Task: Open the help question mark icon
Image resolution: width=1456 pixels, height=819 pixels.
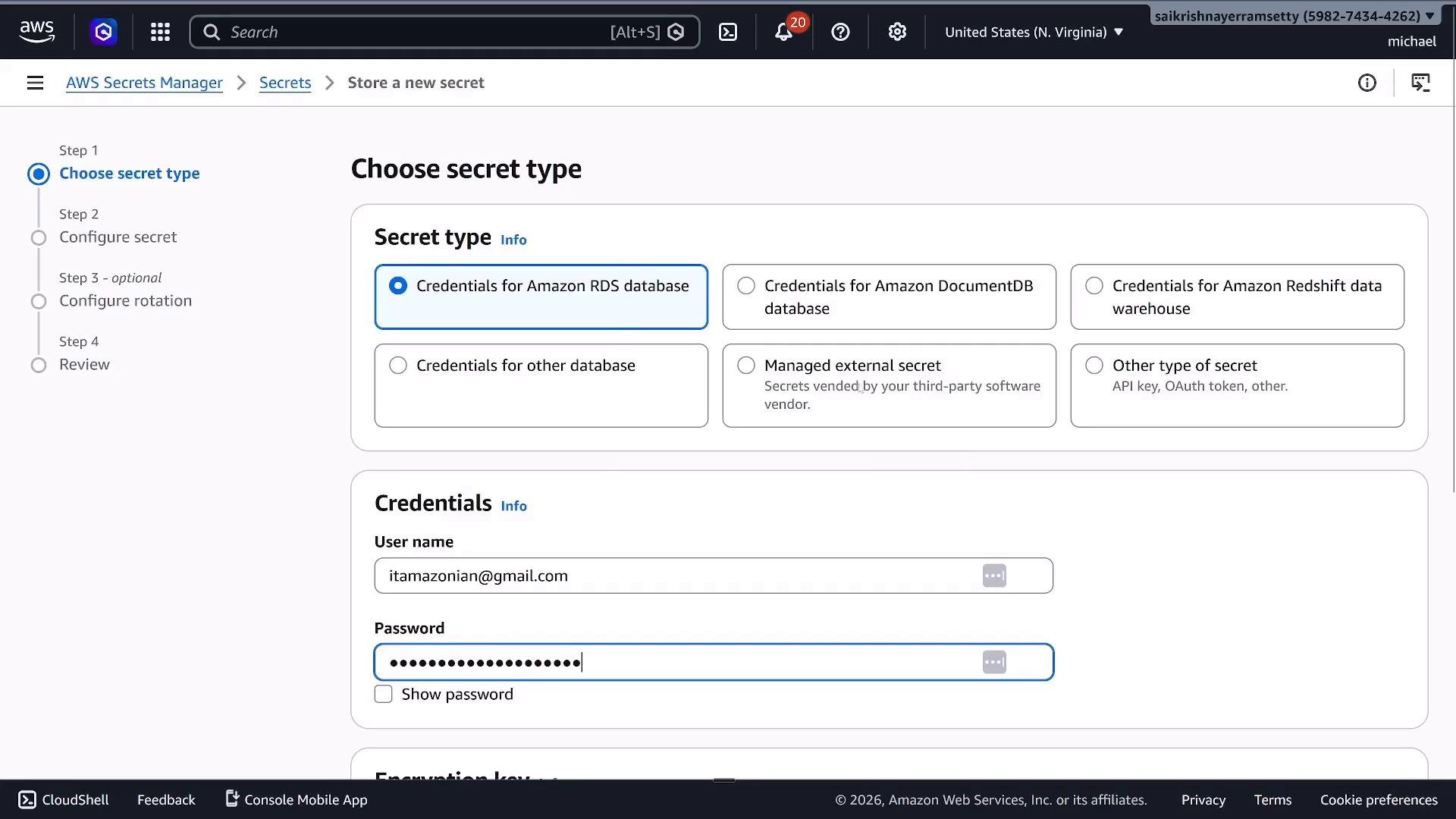Action: pyautogui.click(x=840, y=32)
